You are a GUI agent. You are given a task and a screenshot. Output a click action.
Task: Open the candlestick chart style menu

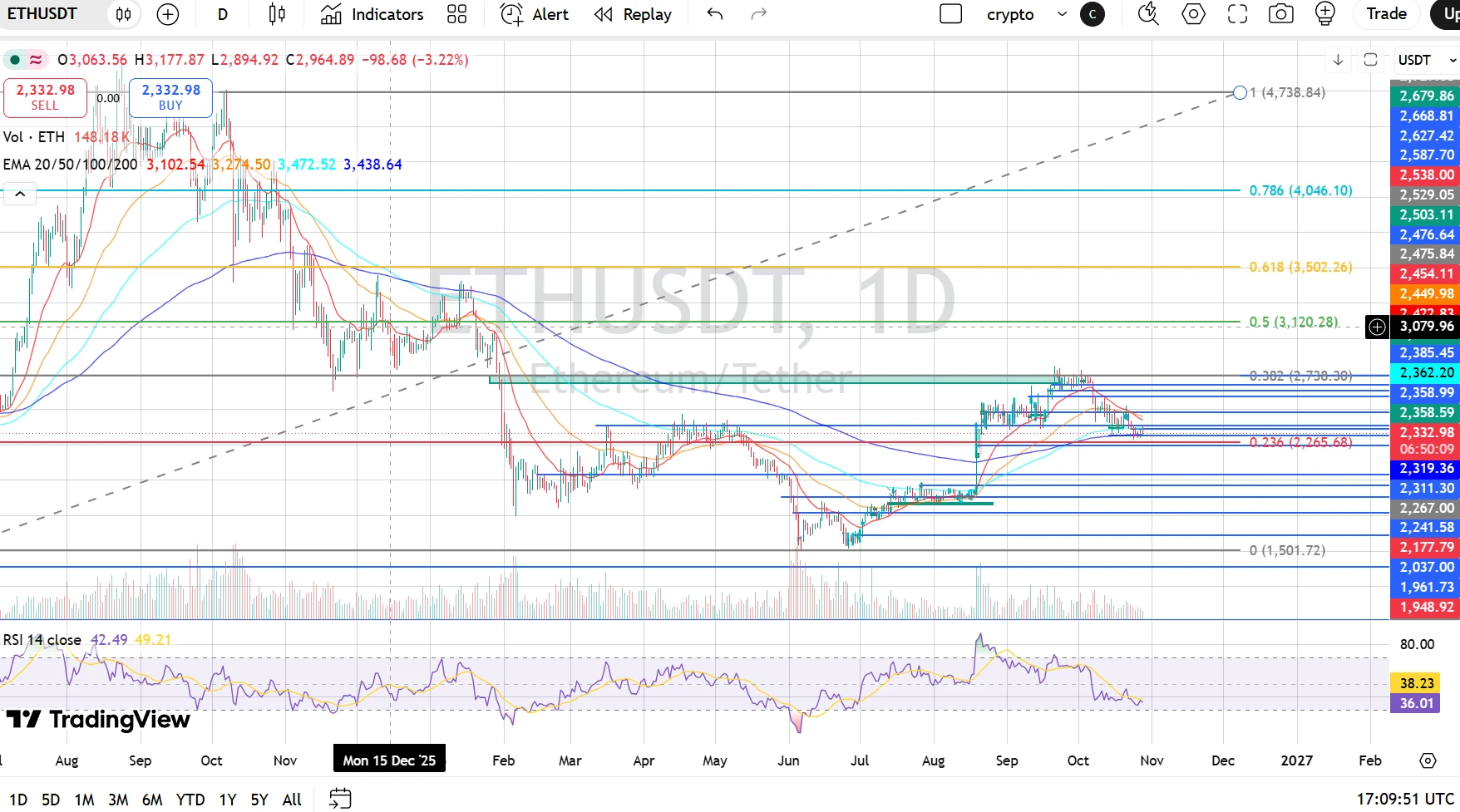coord(278,14)
